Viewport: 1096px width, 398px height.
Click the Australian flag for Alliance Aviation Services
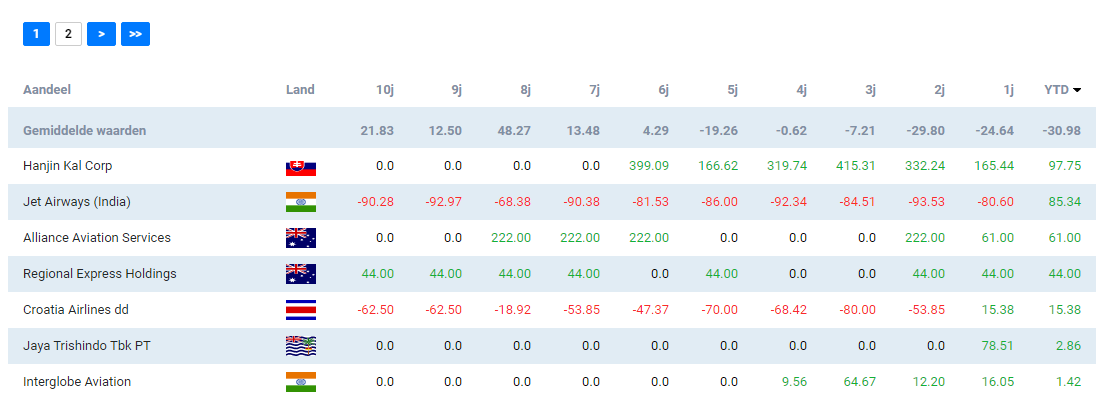click(x=301, y=238)
